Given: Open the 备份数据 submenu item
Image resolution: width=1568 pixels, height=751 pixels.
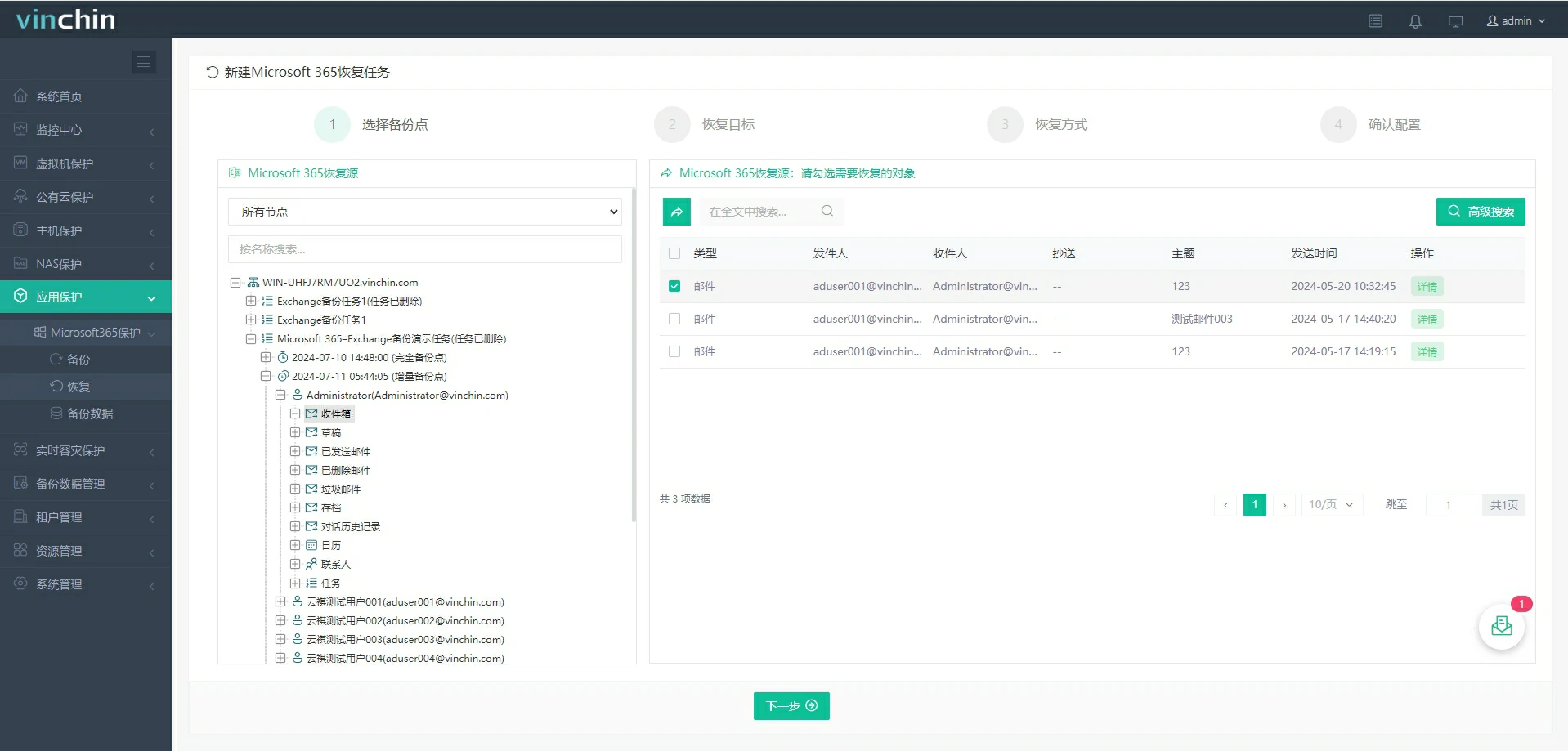Looking at the screenshot, I should point(86,413).
